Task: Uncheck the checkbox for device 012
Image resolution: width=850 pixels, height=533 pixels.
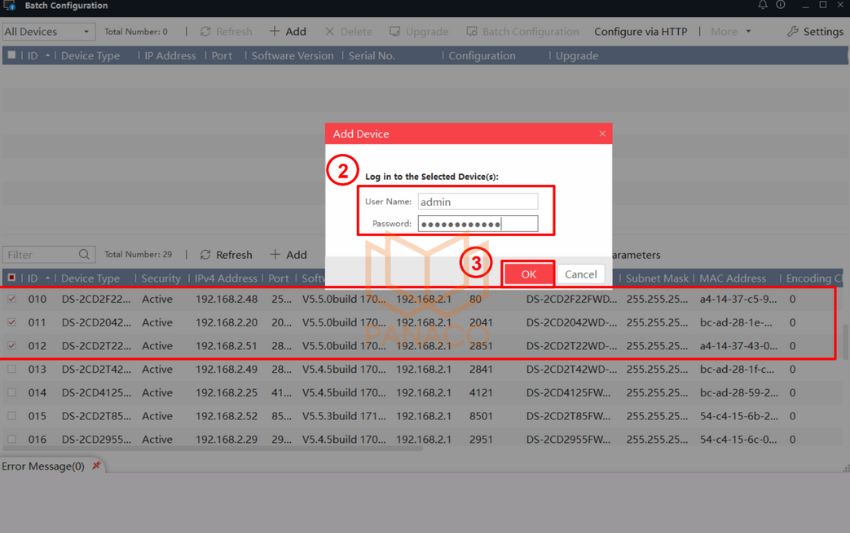Action: tap(11, 345)
